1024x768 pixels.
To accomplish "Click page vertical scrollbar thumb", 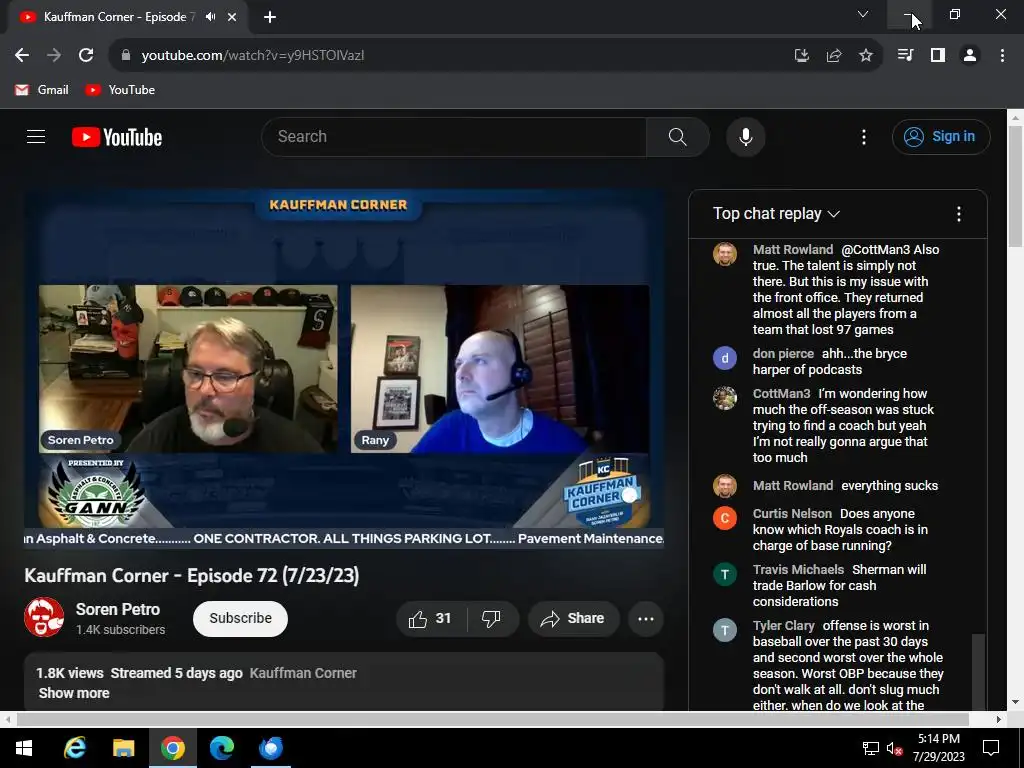I will (1015, 187).
